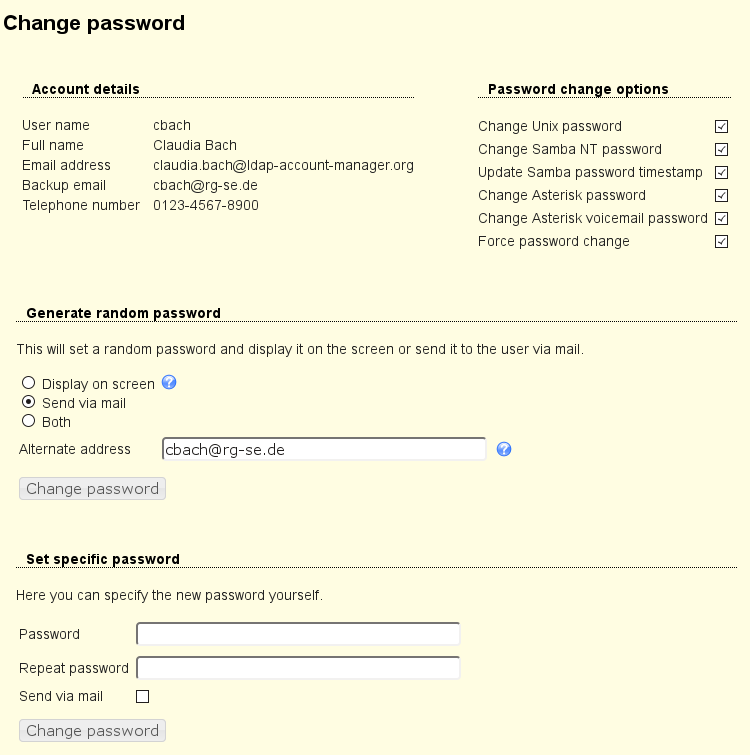
Task: Choose the Both radio option
Action: 29,421
